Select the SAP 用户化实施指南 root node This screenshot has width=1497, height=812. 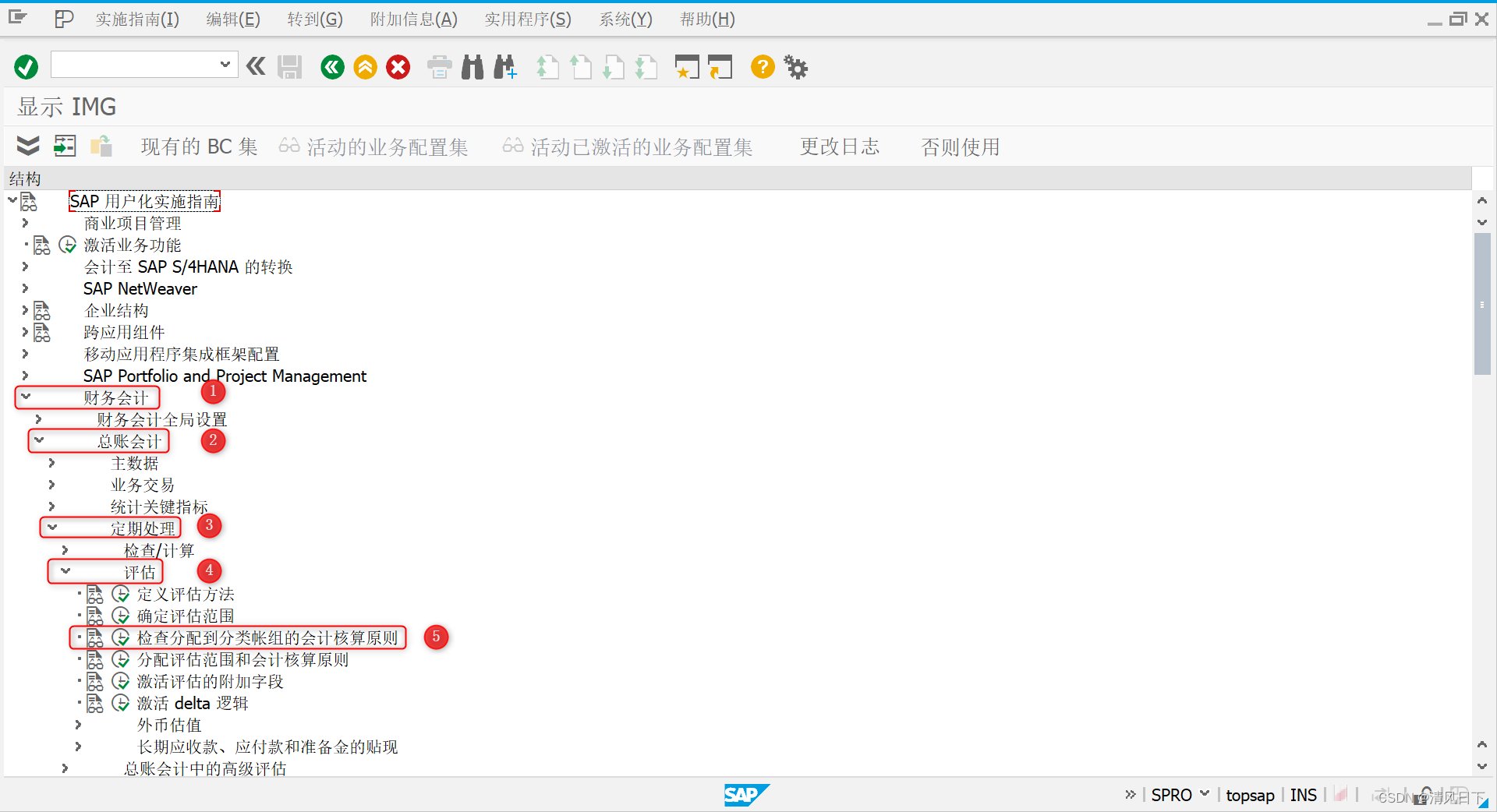tap(144, 202)
